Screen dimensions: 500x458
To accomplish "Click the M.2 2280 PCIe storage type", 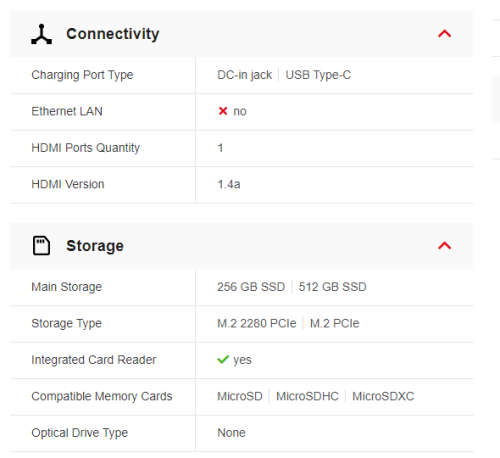I will [257, 323].
